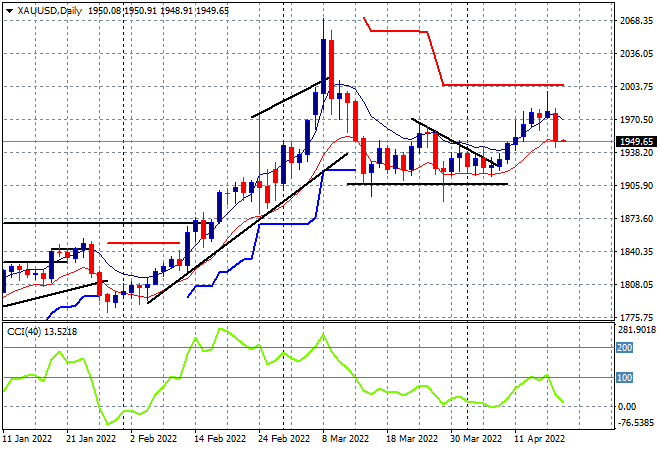The height and width of the screenshot is (450, 660).
Task: Click the triangle arrow beside XAUUSD,Daily
Action: (9, 11)
